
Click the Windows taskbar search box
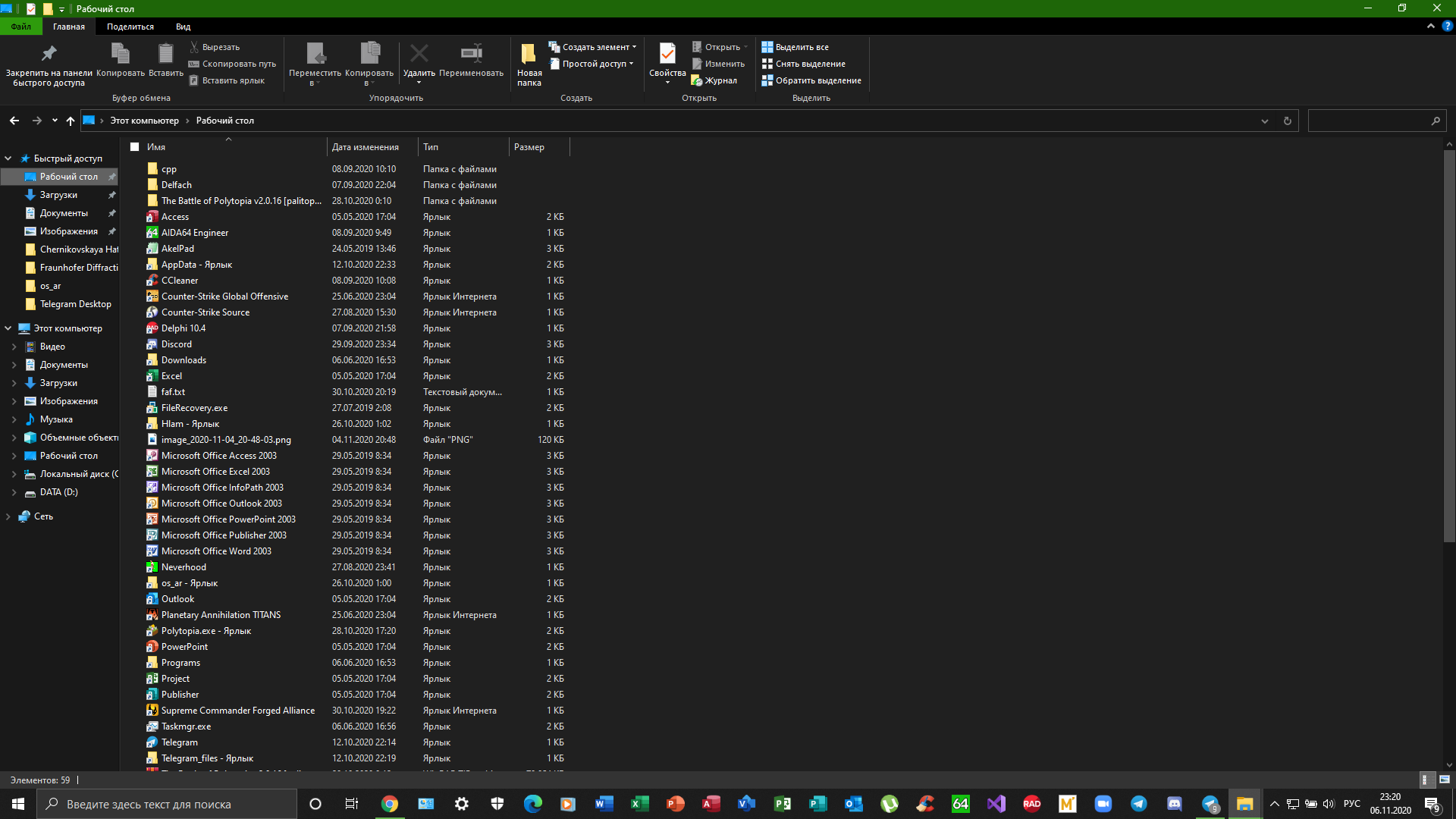[167, 804]
